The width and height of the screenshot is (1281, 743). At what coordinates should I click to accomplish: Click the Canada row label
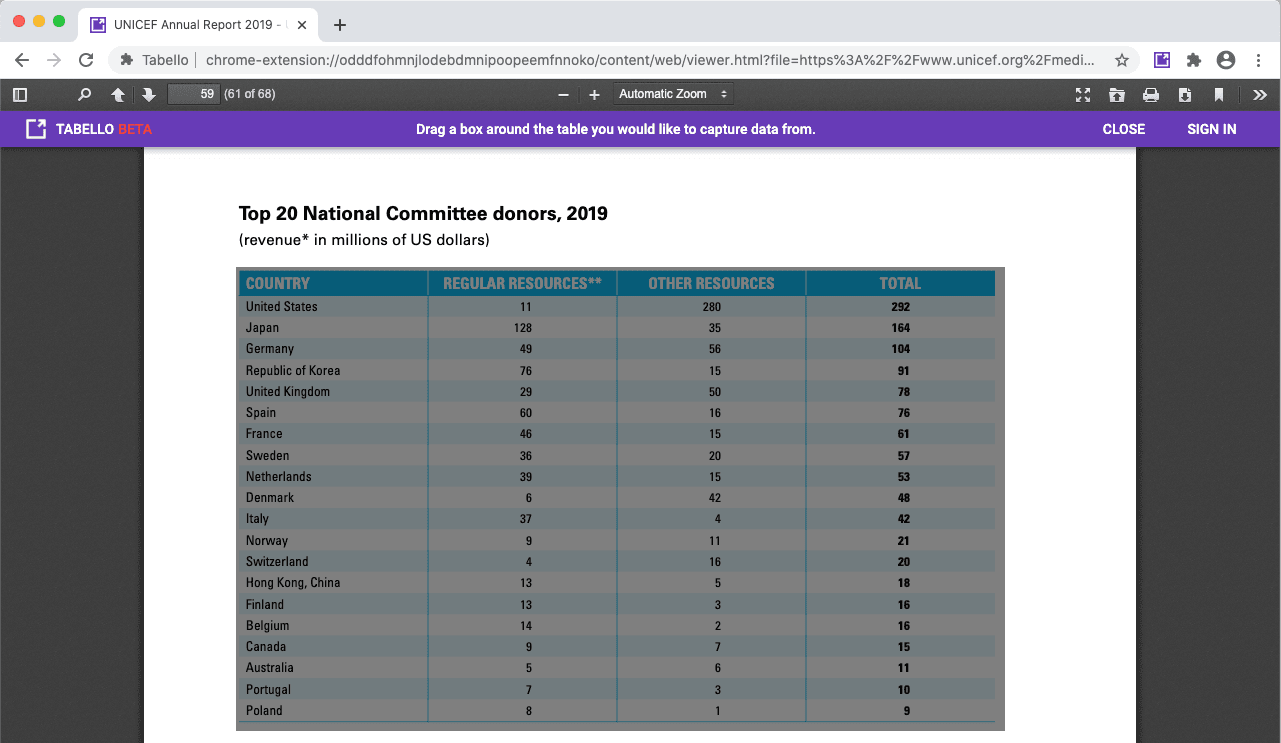(266, 647)
